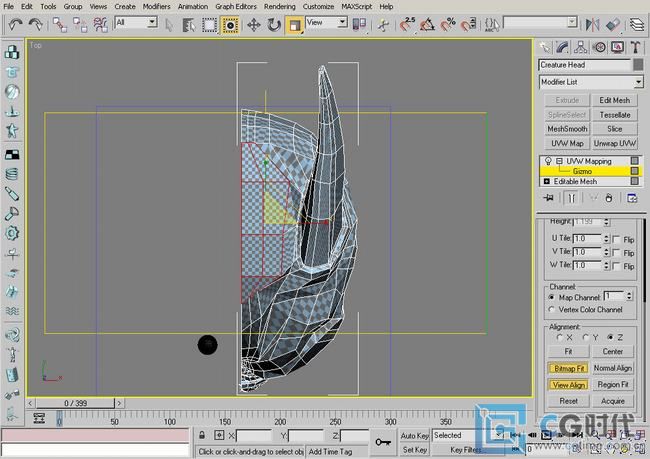This screenshot has height=459, width=650.
Task: Set alignment to Z axis
Action: click(x=610, y=338)
